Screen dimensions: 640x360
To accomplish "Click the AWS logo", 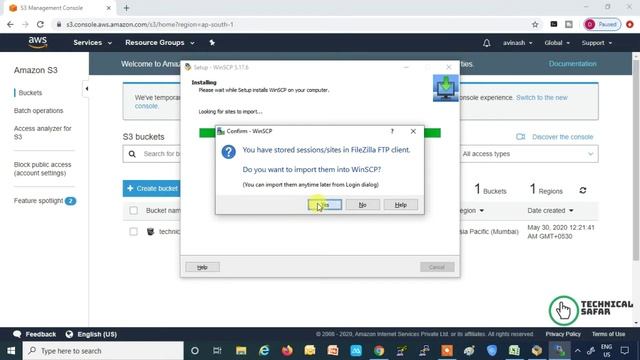I will point(38,42).
